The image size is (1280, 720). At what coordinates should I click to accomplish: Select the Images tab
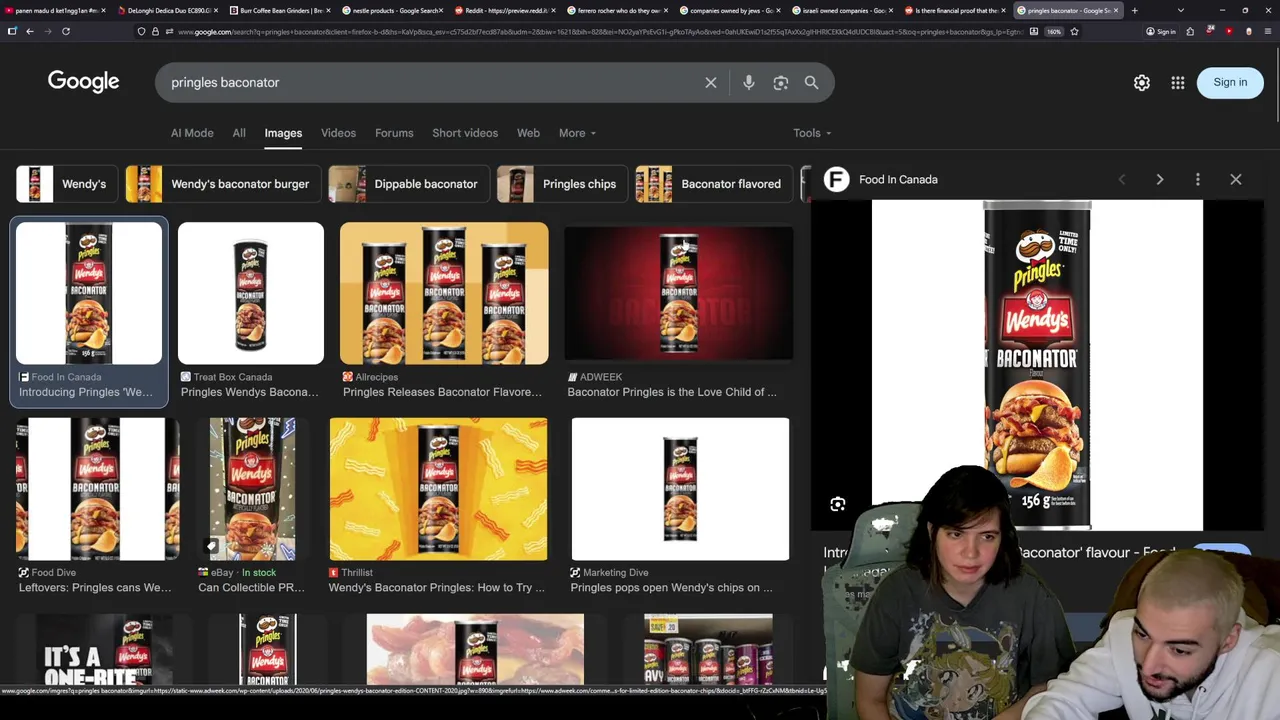(283, 133)
